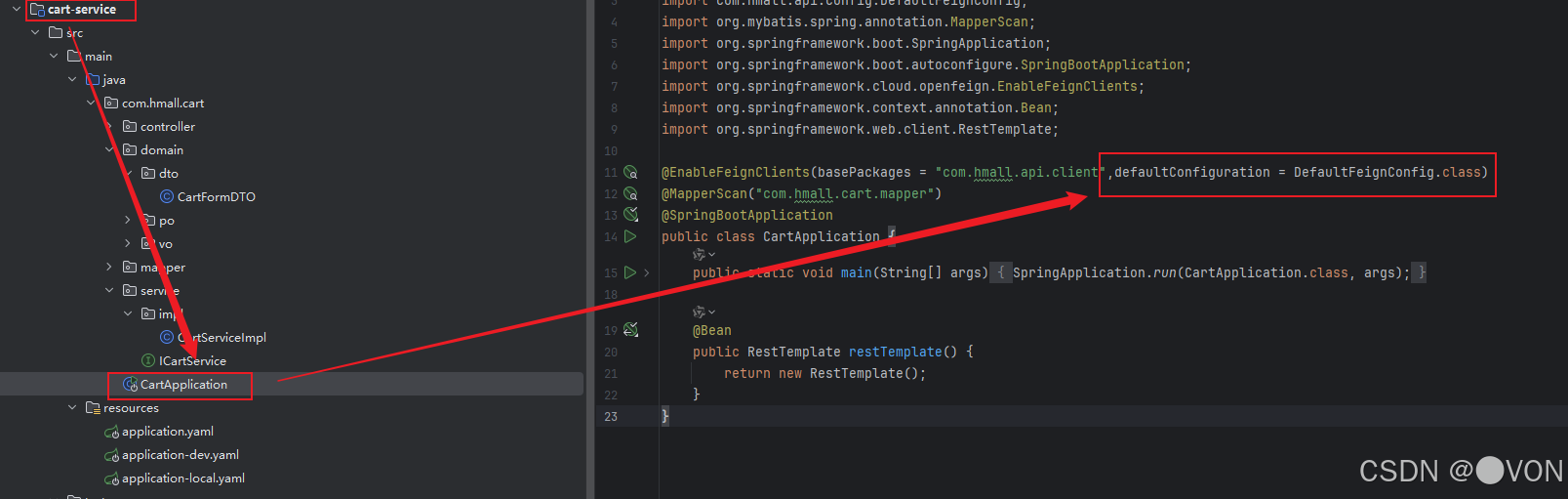Click the EnableFeignClients import on line 7

tap(903, 86)
